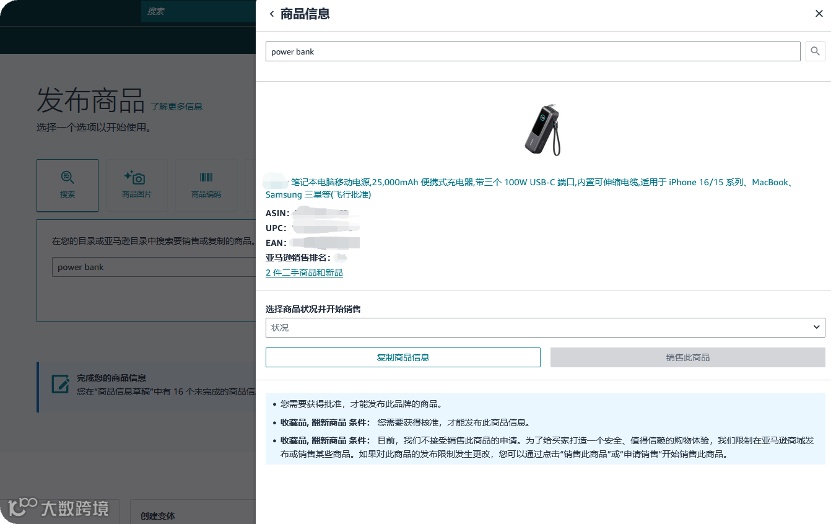832x524 pixels.
Task: Click the back arrow beside 商品信息
Action: tap(272, 14)
